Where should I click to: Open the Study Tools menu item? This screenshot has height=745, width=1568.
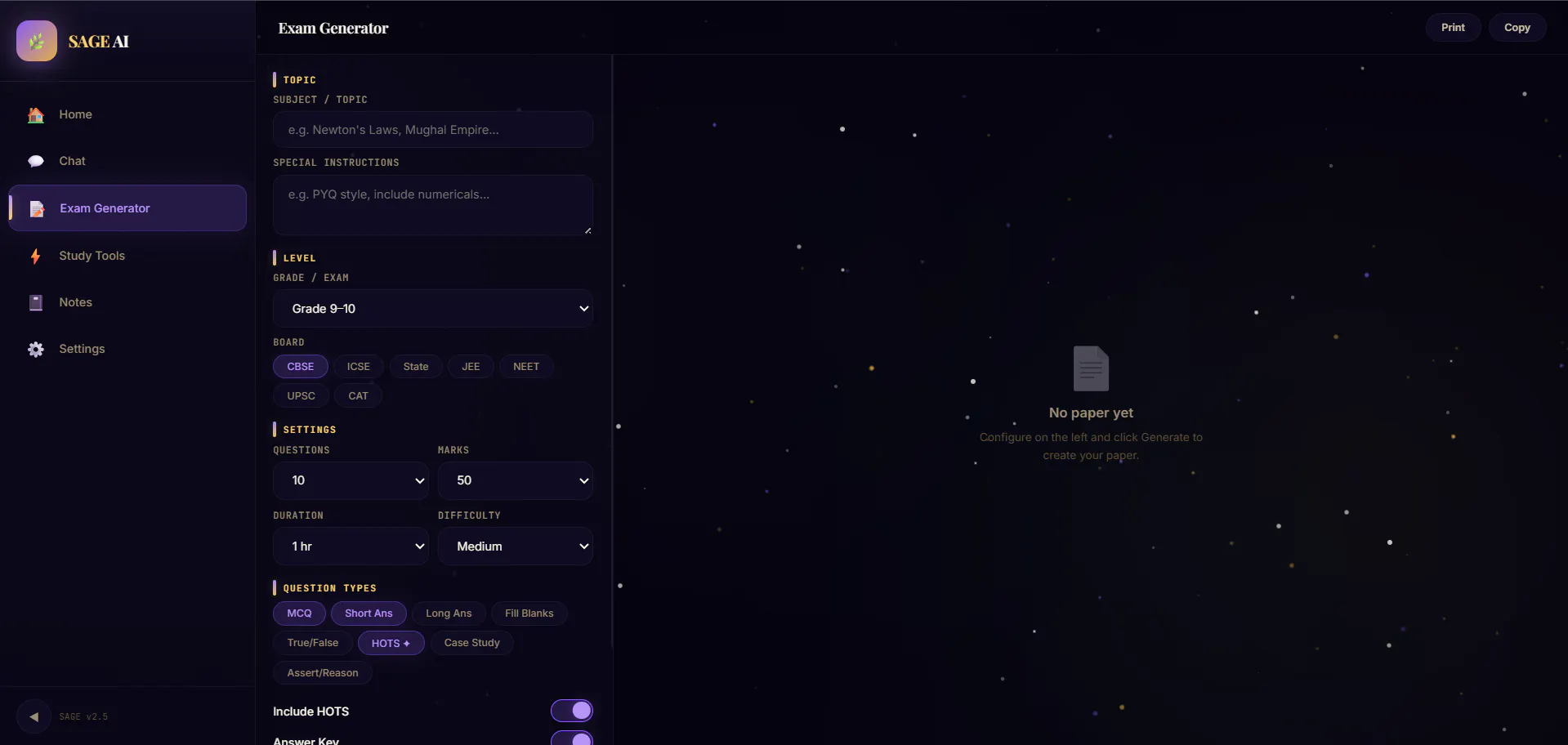(x=127, y=256)
